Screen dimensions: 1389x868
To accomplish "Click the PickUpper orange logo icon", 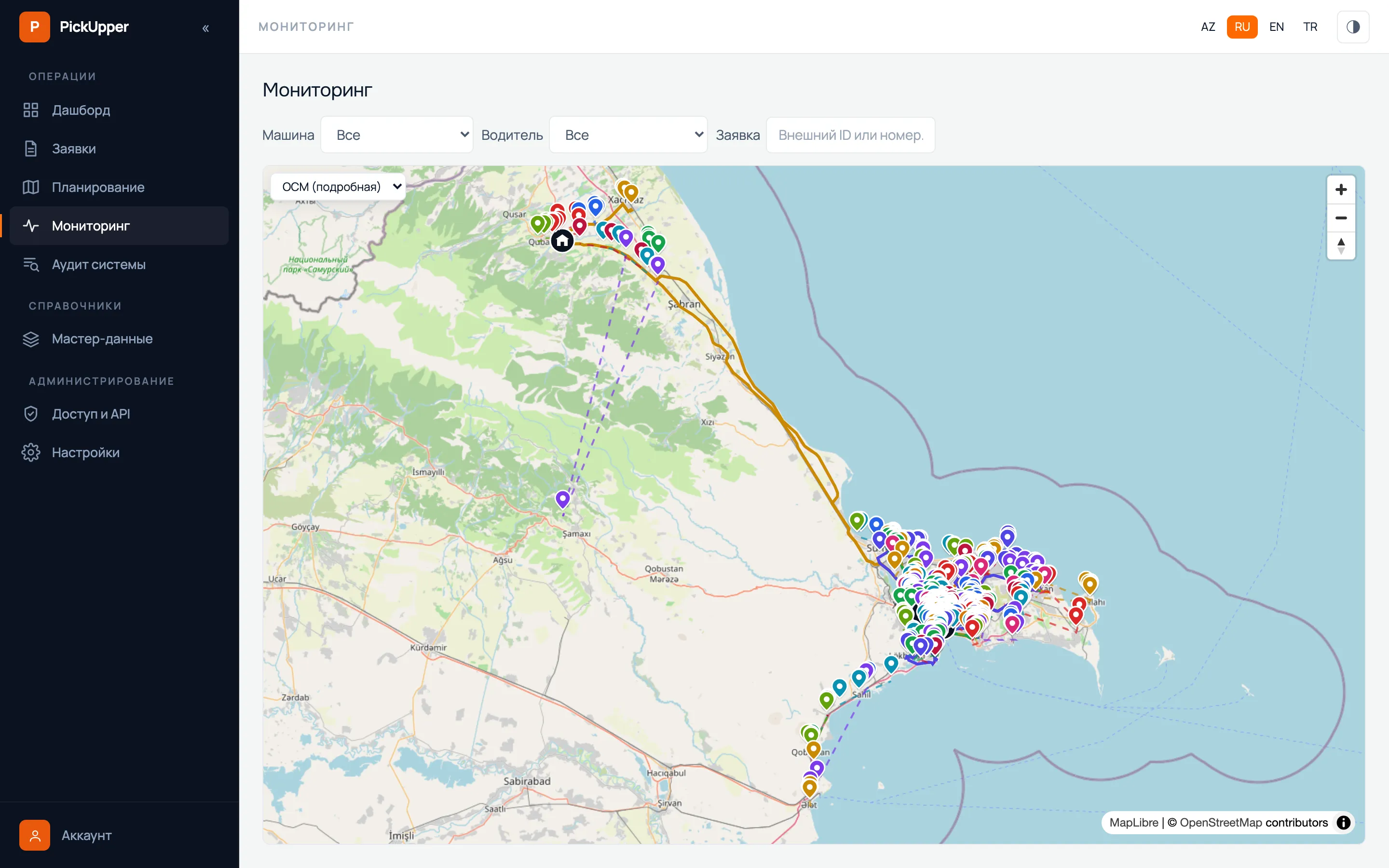I will [34, 27].
